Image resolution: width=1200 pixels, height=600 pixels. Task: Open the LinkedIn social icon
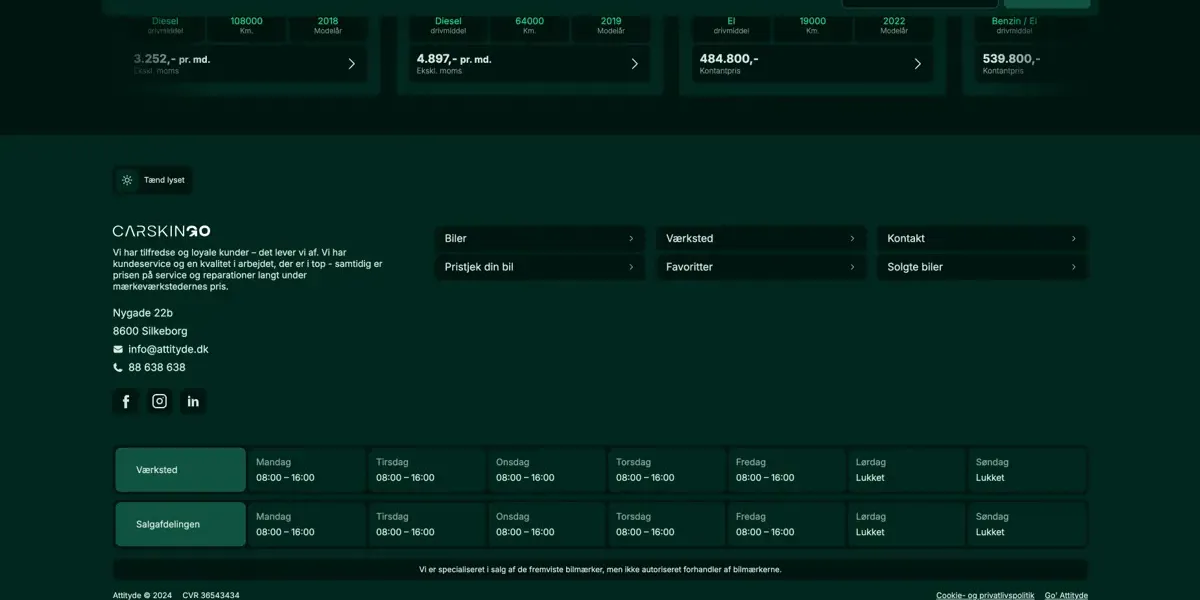193,401
